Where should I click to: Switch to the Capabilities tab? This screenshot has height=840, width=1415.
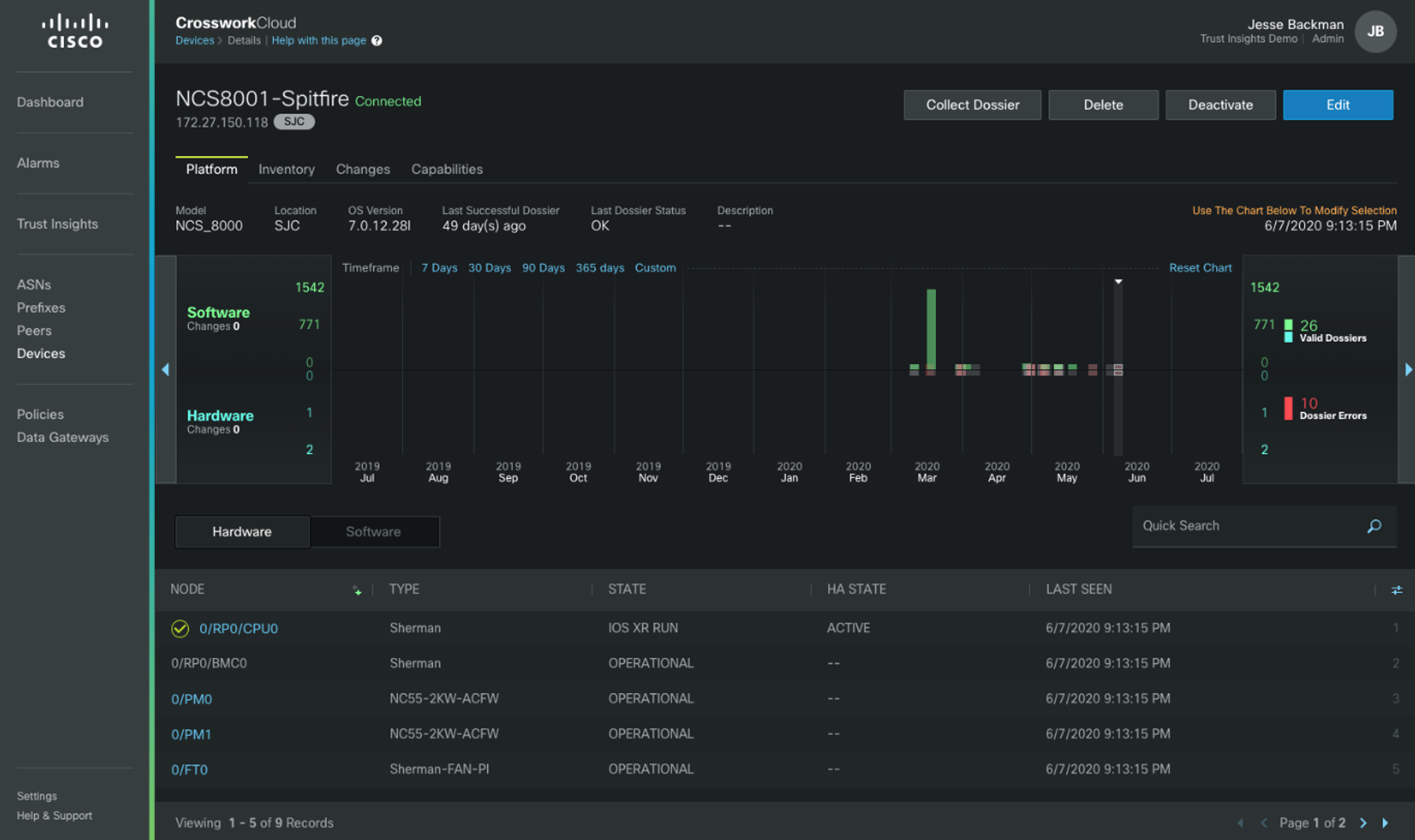[447, 169]
